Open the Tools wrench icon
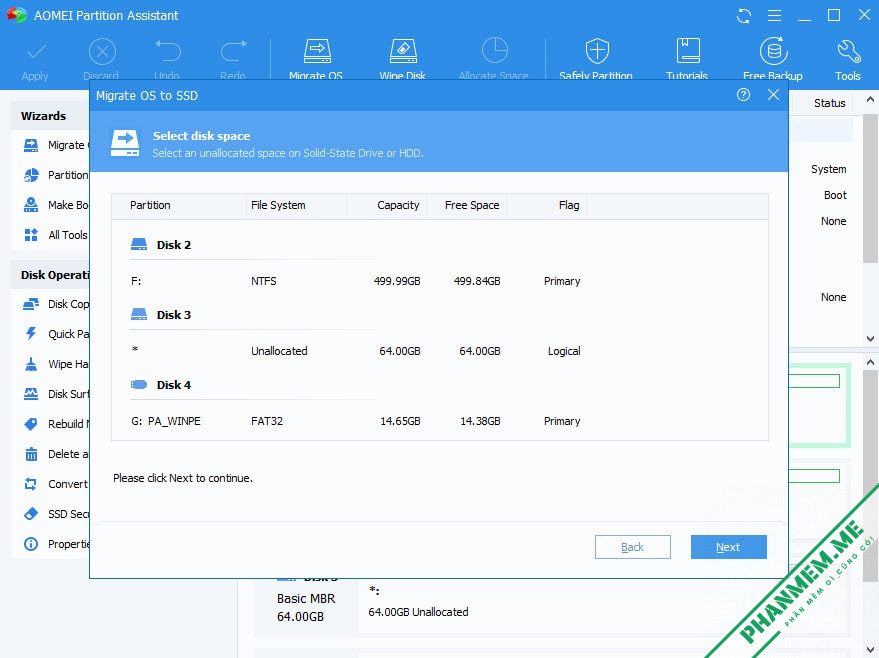 point(848,51)
